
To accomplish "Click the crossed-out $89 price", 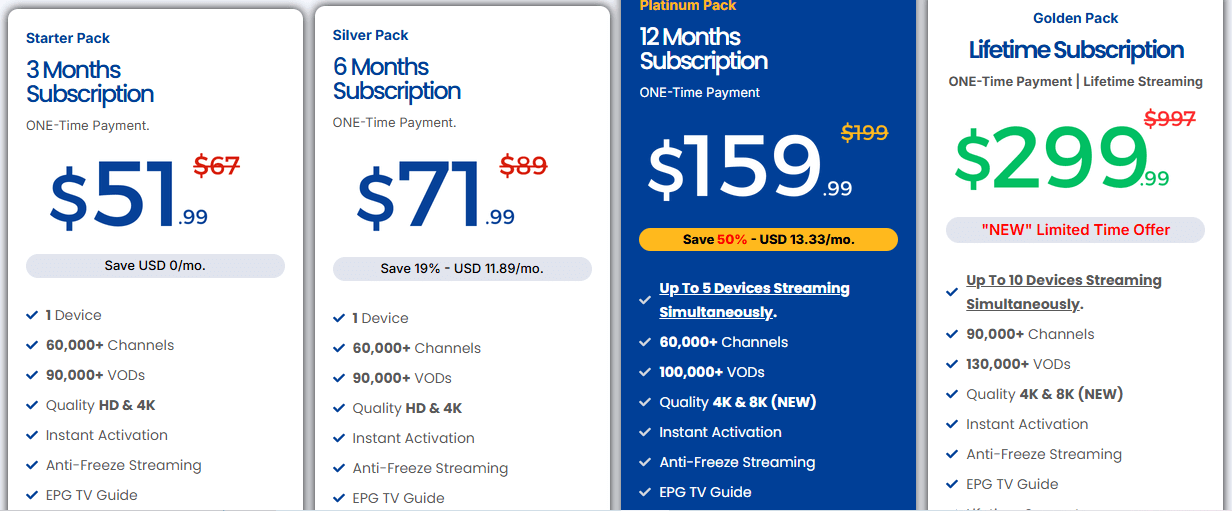I will pyautogui.click(x=523, y=165).
